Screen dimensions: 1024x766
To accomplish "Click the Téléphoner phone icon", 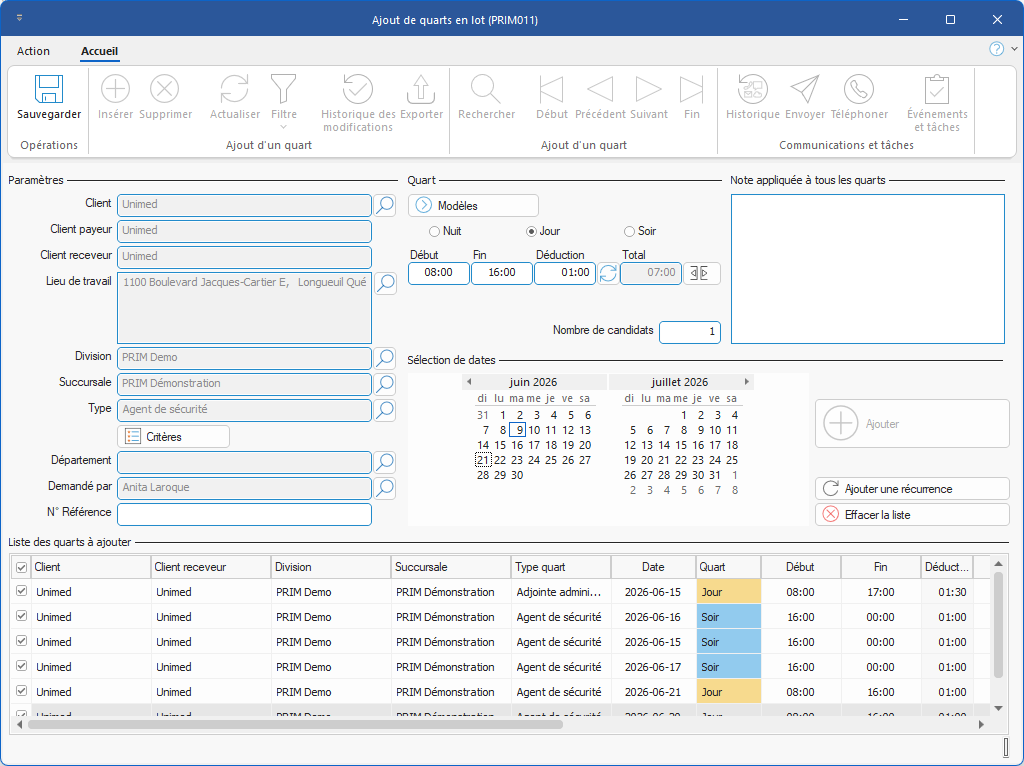I will point(859,89).
